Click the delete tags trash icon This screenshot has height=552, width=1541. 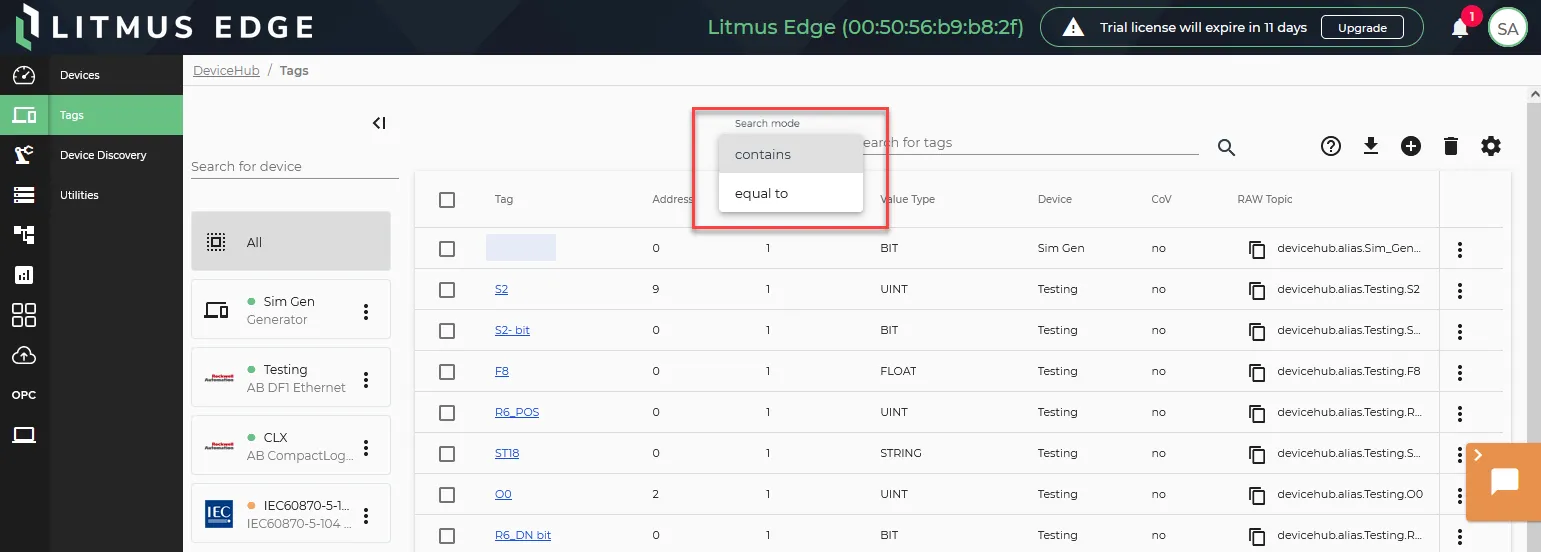pyautogui.click(x=1451, y=147)
